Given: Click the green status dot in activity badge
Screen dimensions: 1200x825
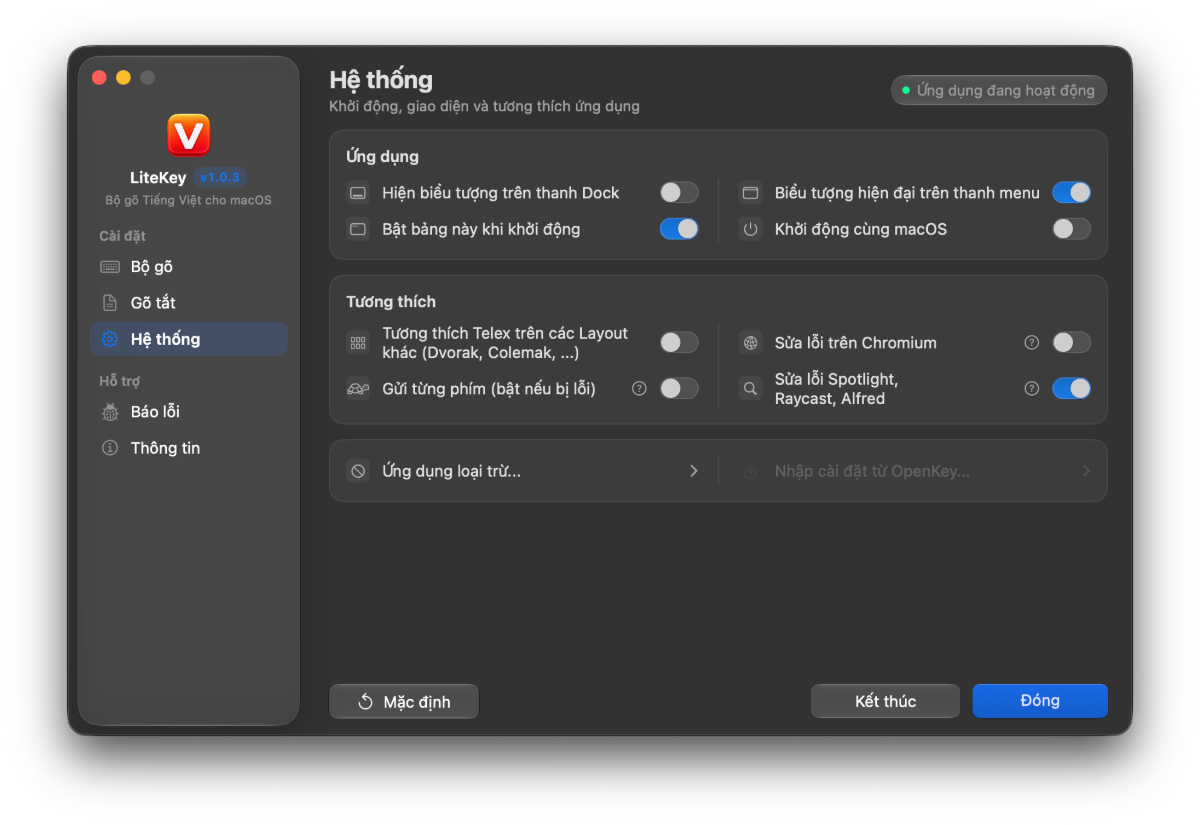Looking at the screenshot, I should point(906,90).
